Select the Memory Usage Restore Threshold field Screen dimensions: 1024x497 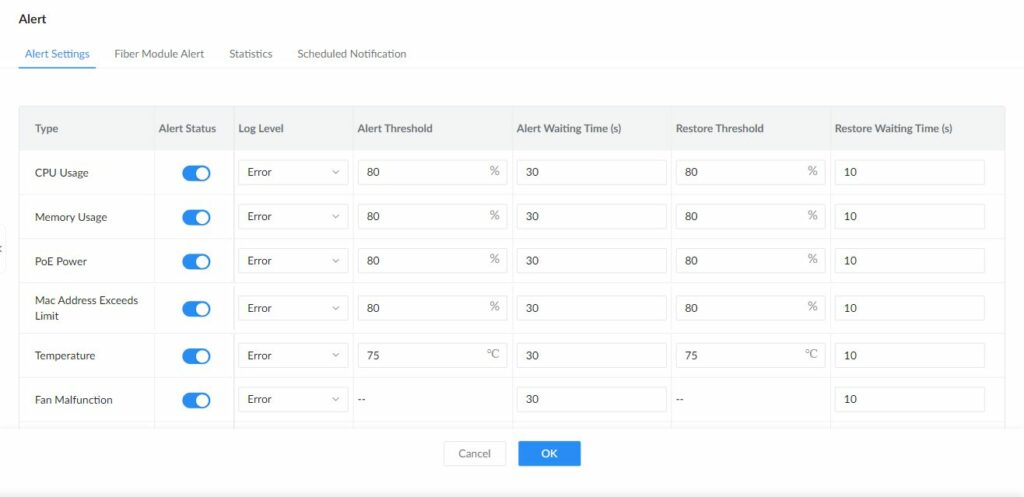point(750,216)
